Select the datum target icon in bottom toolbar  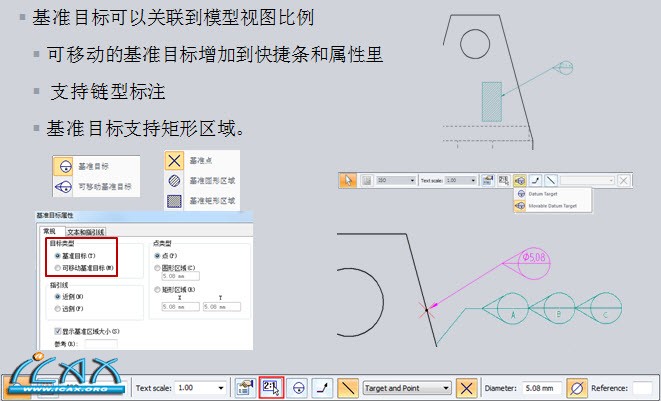297,387
